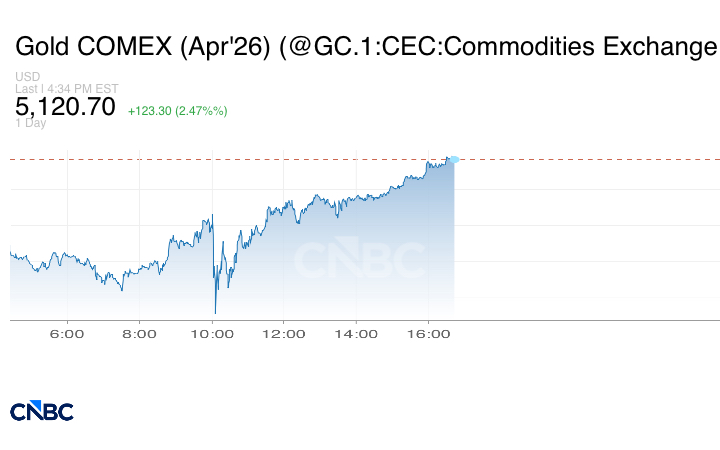Jump to the 10:00 axis label
The width and height of the screenshot is (720, 450).
tap(213, 334)
